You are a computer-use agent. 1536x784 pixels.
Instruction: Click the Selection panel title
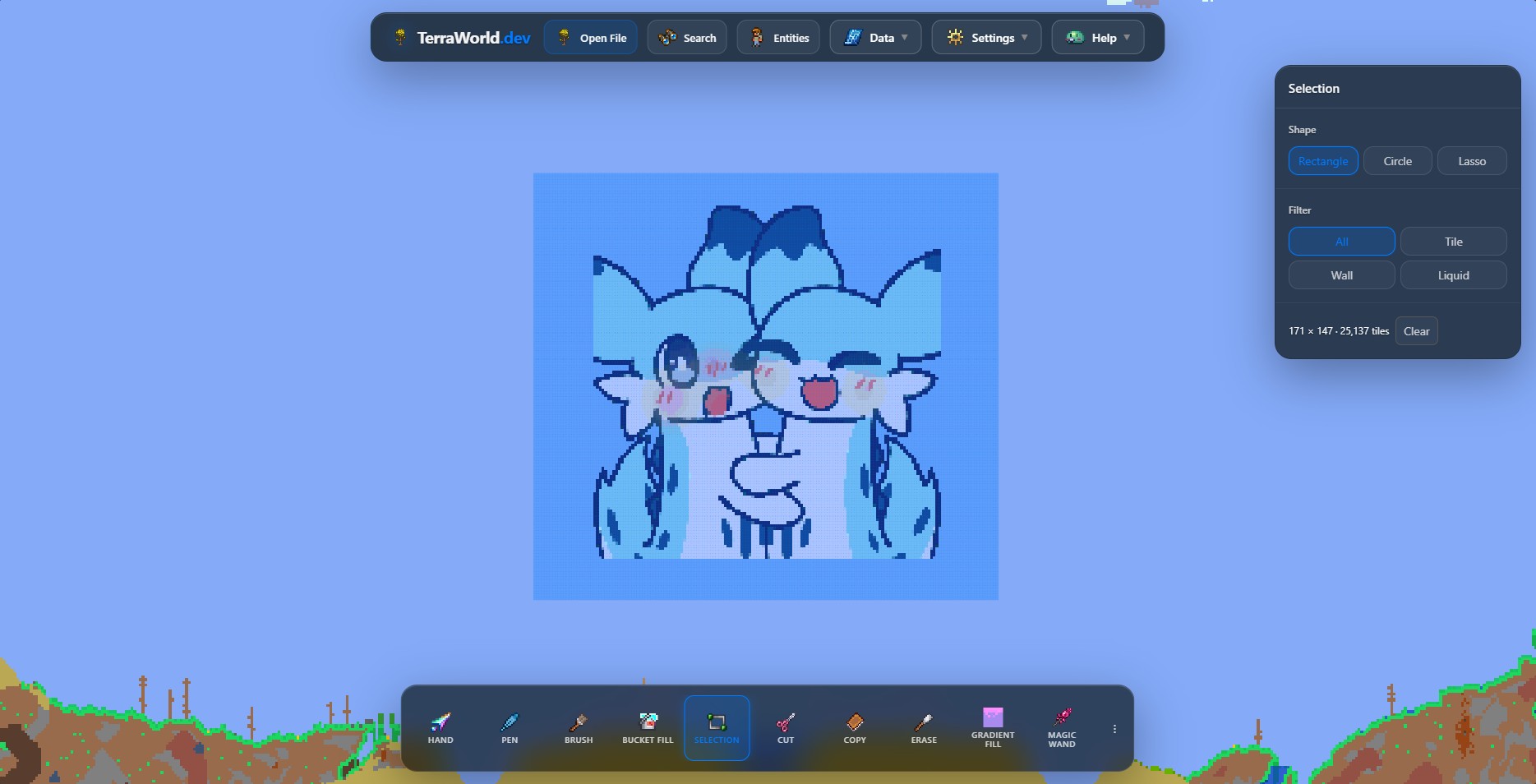(1313, 89)
